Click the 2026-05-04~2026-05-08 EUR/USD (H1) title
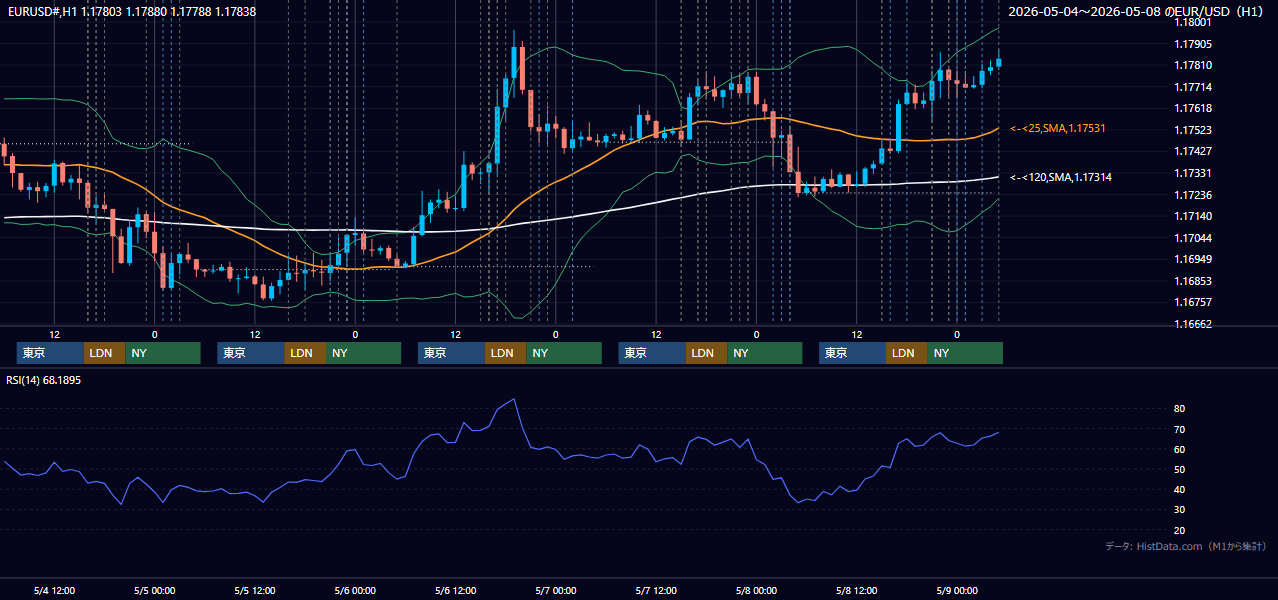The image size is (1278, 600). (1138, 11)
